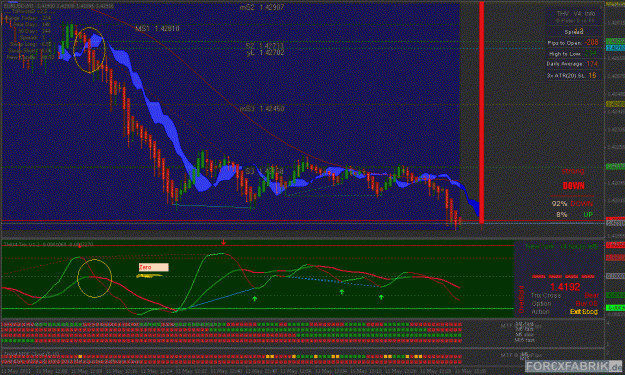The height and width of the screenshot is (375, 625).
Task: Click the red down arrow above Trix window
Action: 224,242
